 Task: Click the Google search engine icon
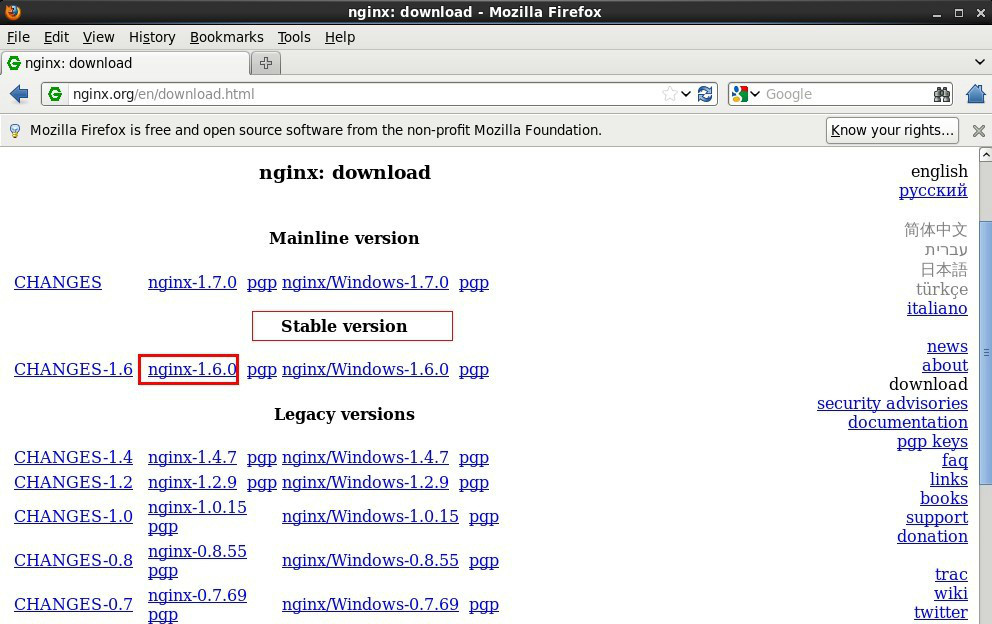point(739,94)
